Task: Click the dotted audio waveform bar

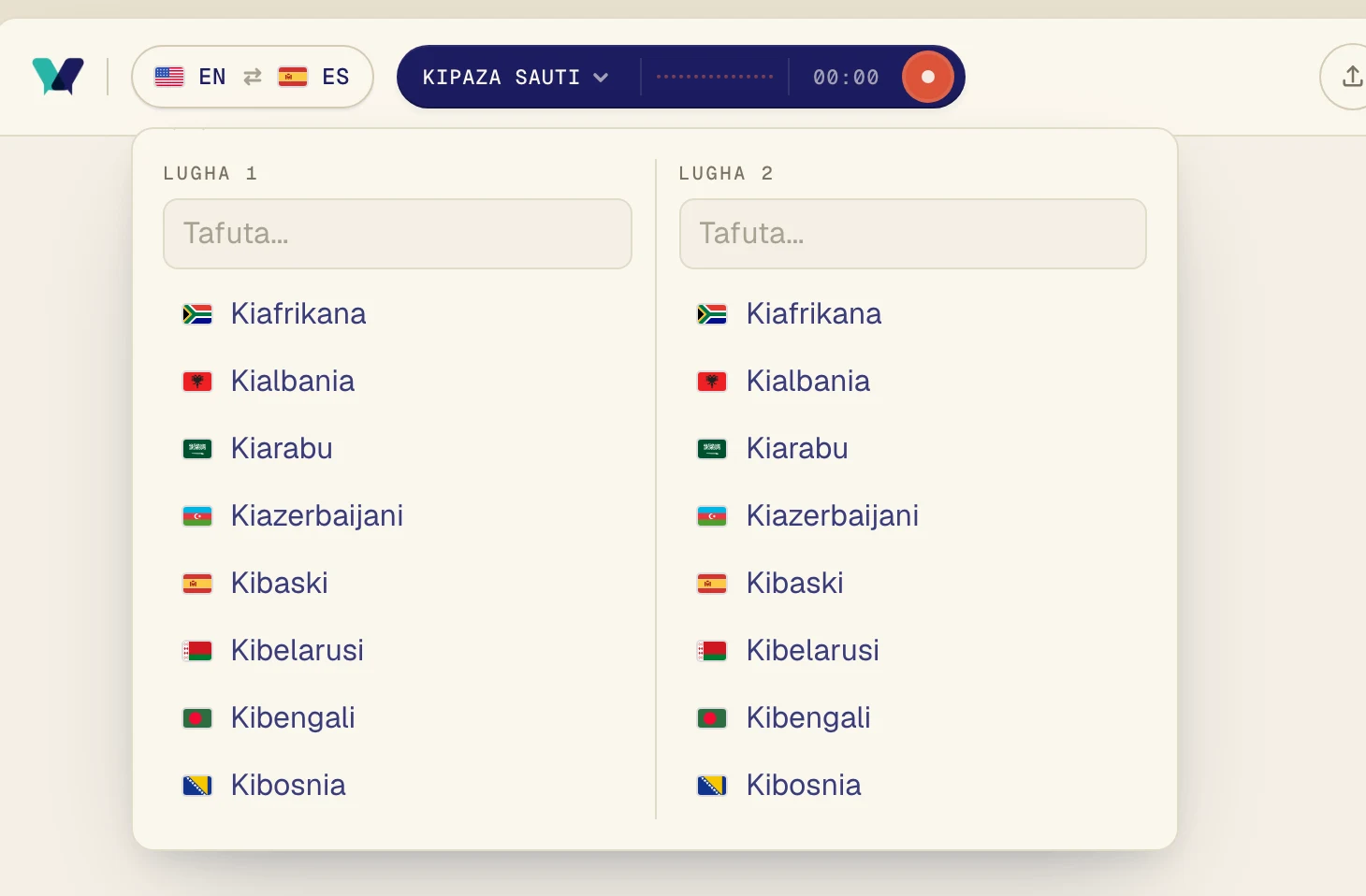Action: 715,77
